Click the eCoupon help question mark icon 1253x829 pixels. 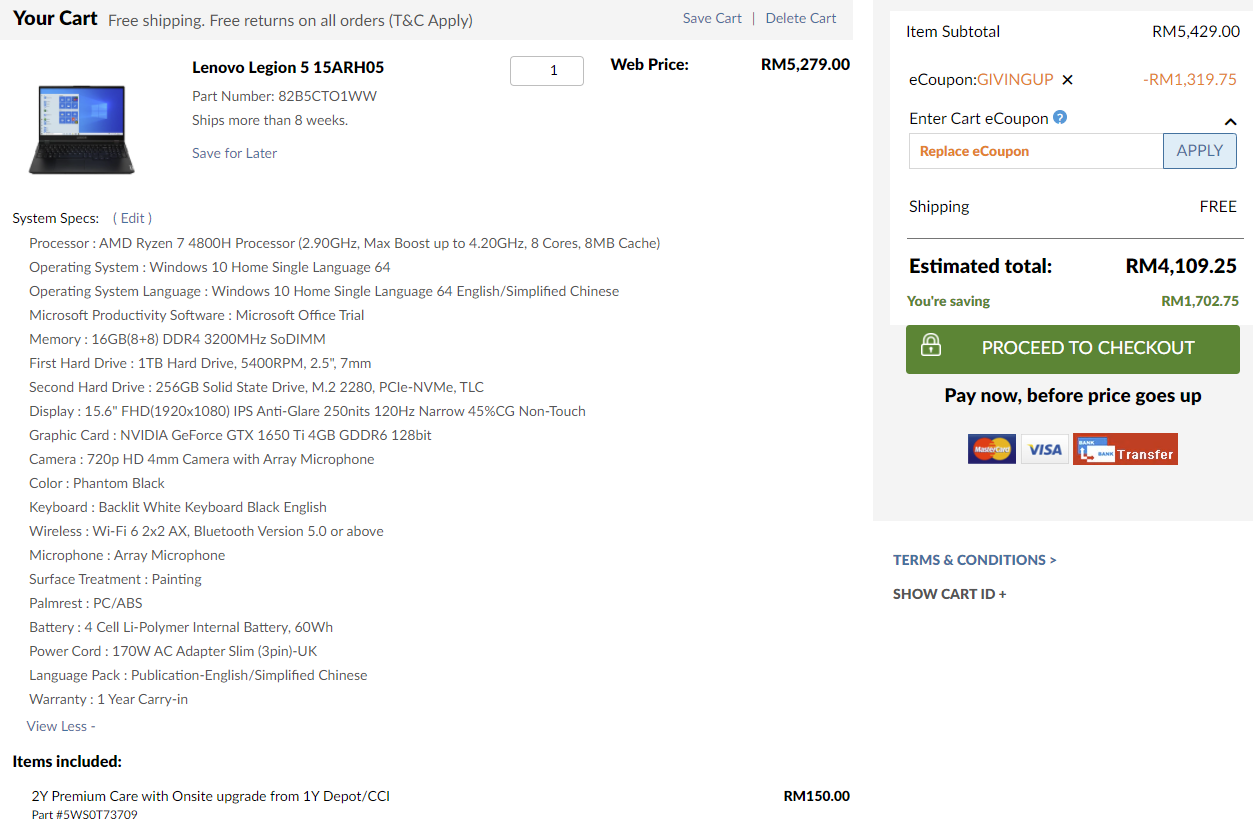point(1060,117)
